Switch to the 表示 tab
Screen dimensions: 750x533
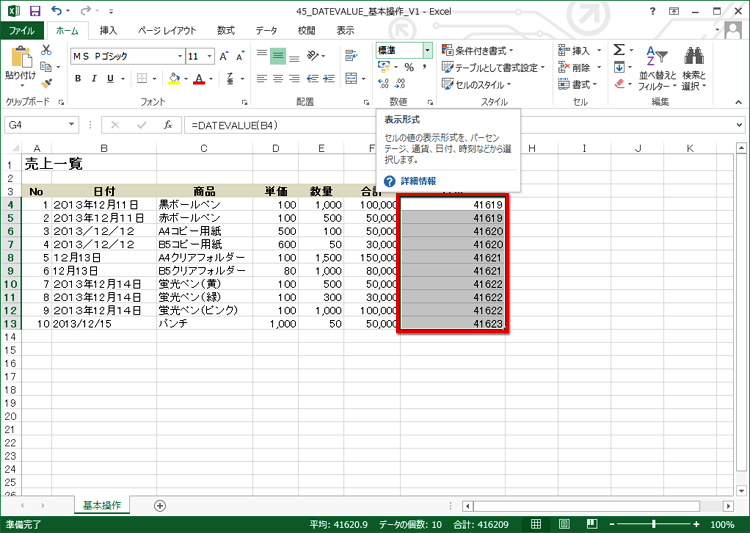[x=345, y=31]
